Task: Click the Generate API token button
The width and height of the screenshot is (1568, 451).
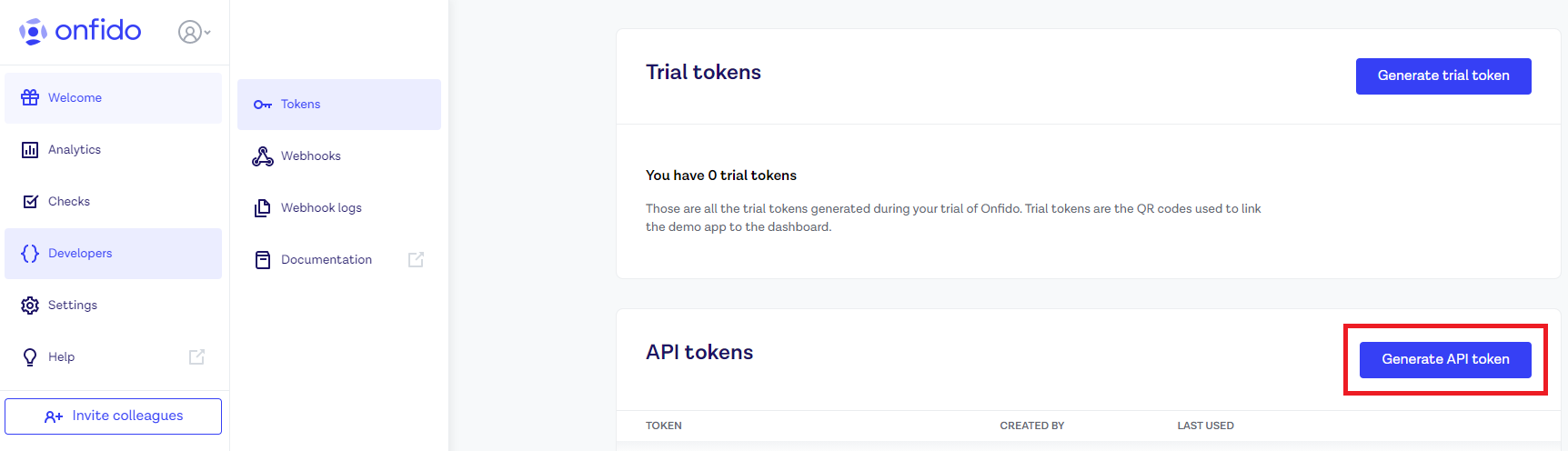Action: pos(1445,360)
